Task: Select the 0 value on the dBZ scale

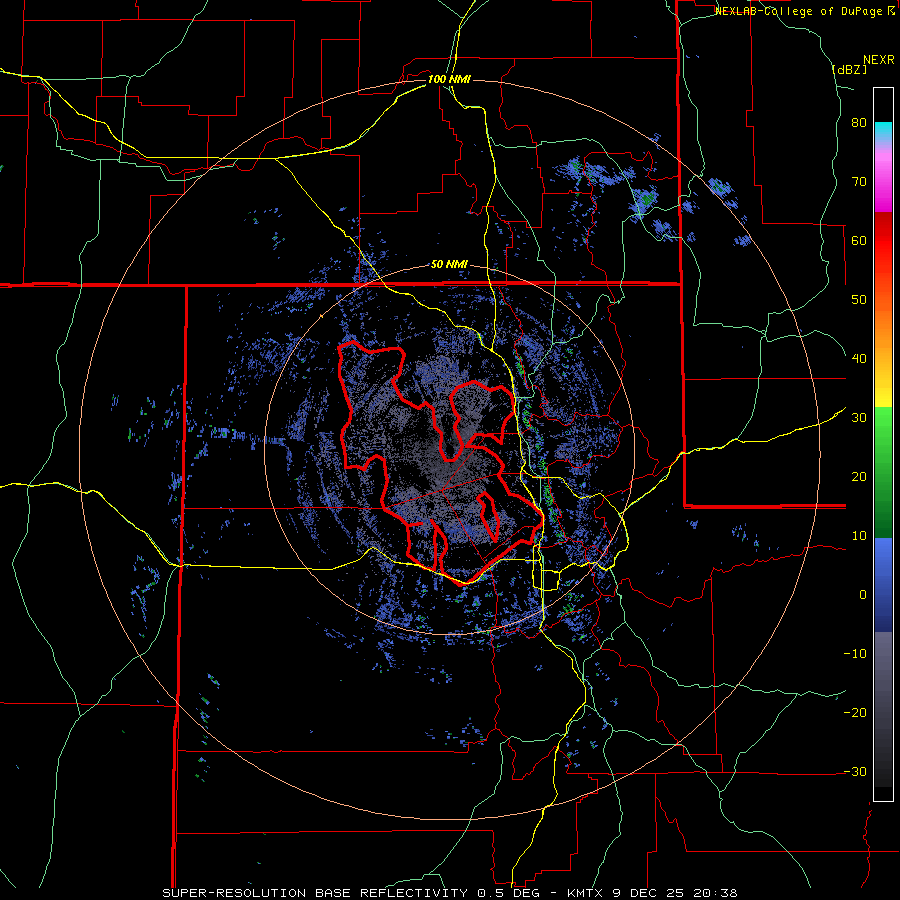Action: (x=863, y=595)
